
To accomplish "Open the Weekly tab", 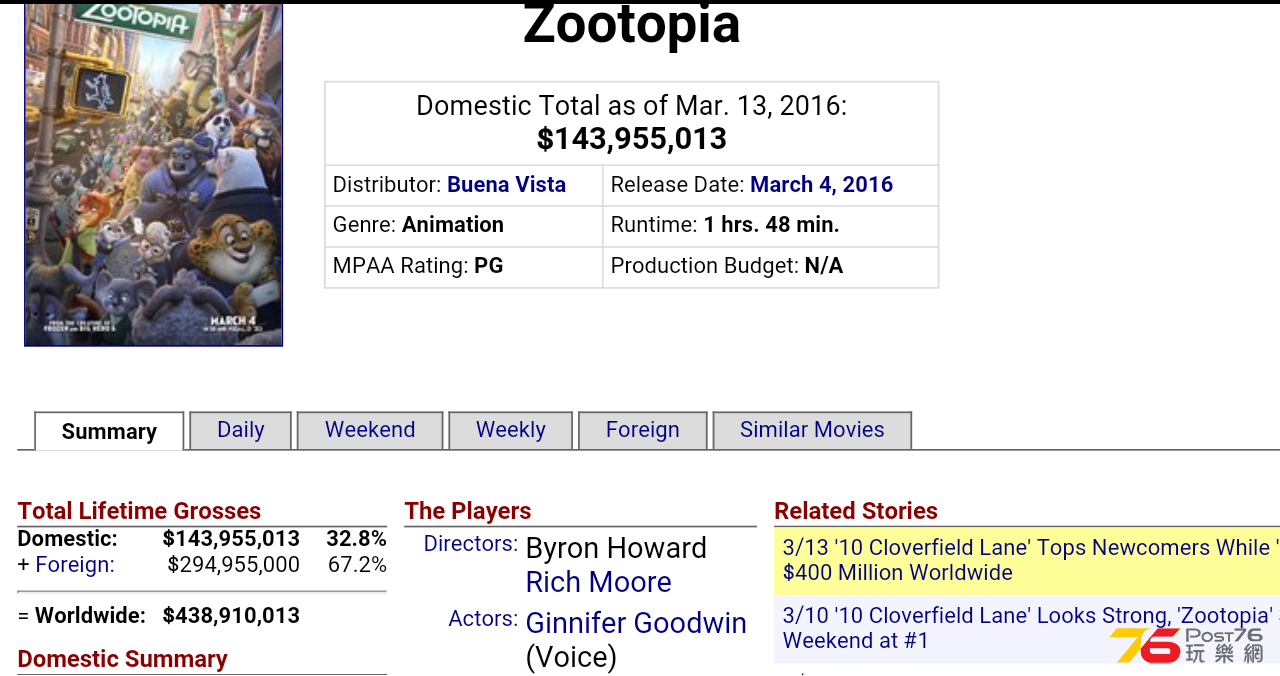I will click(x=510, y=430).
